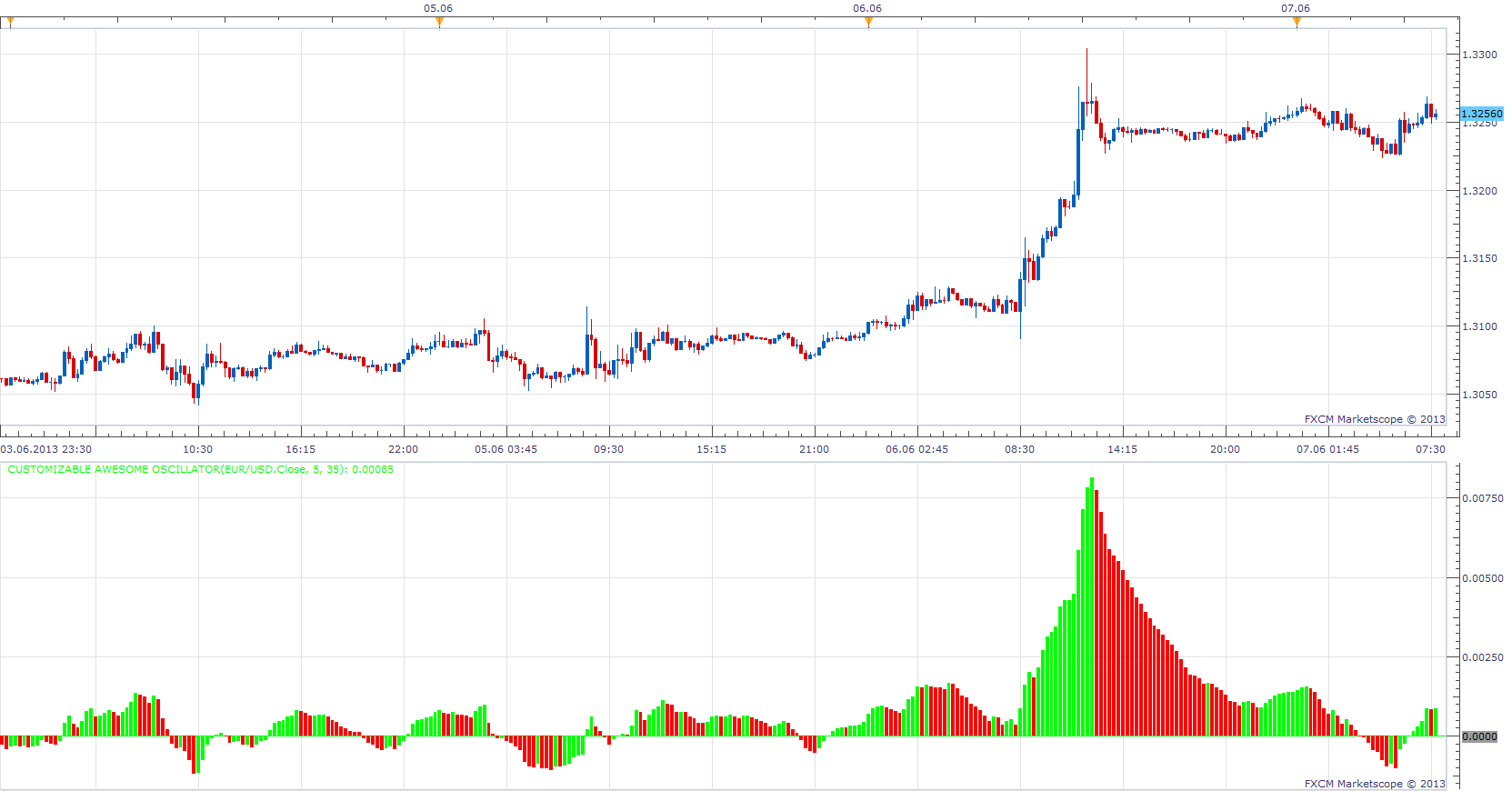Viewport: 1512px width, 791px height.
Task: Click the 20:00 time axis label
Action: tap(1225, 449)
